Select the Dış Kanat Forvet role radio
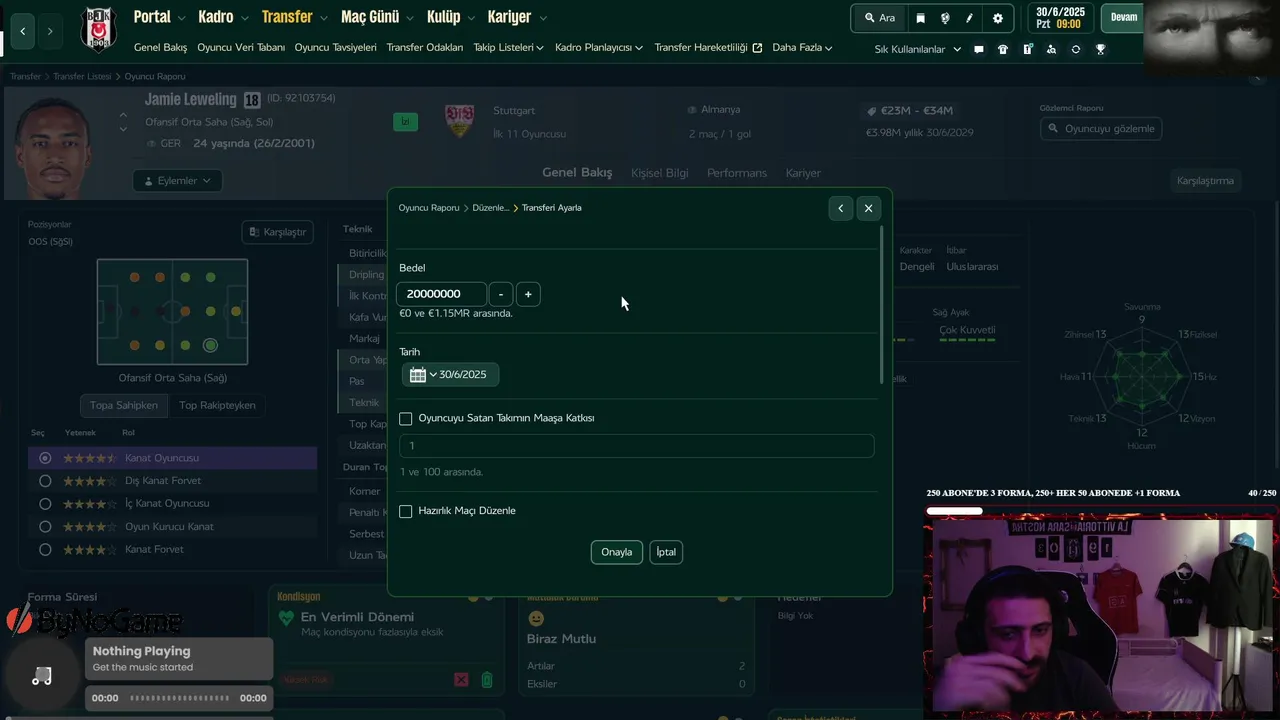The height and width of the screenshot is (720, 1280). [45, 481]
